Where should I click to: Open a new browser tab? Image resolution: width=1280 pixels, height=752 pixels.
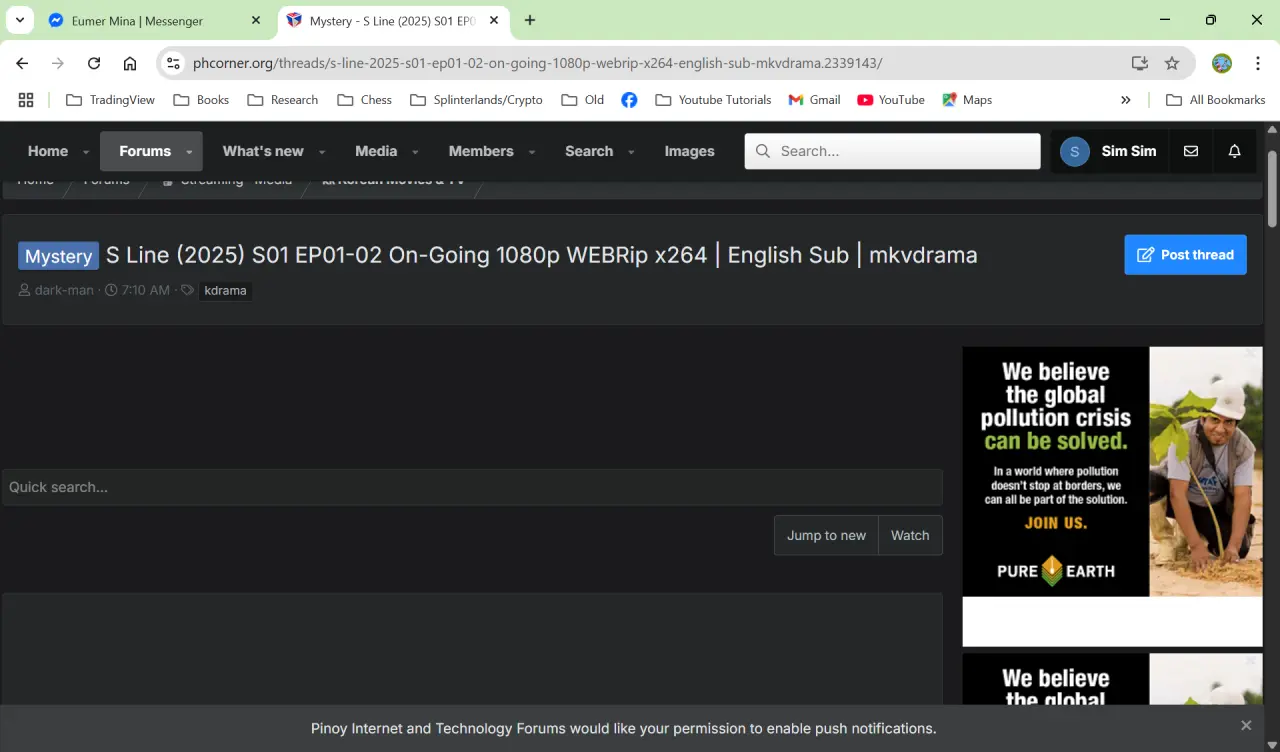530,20
